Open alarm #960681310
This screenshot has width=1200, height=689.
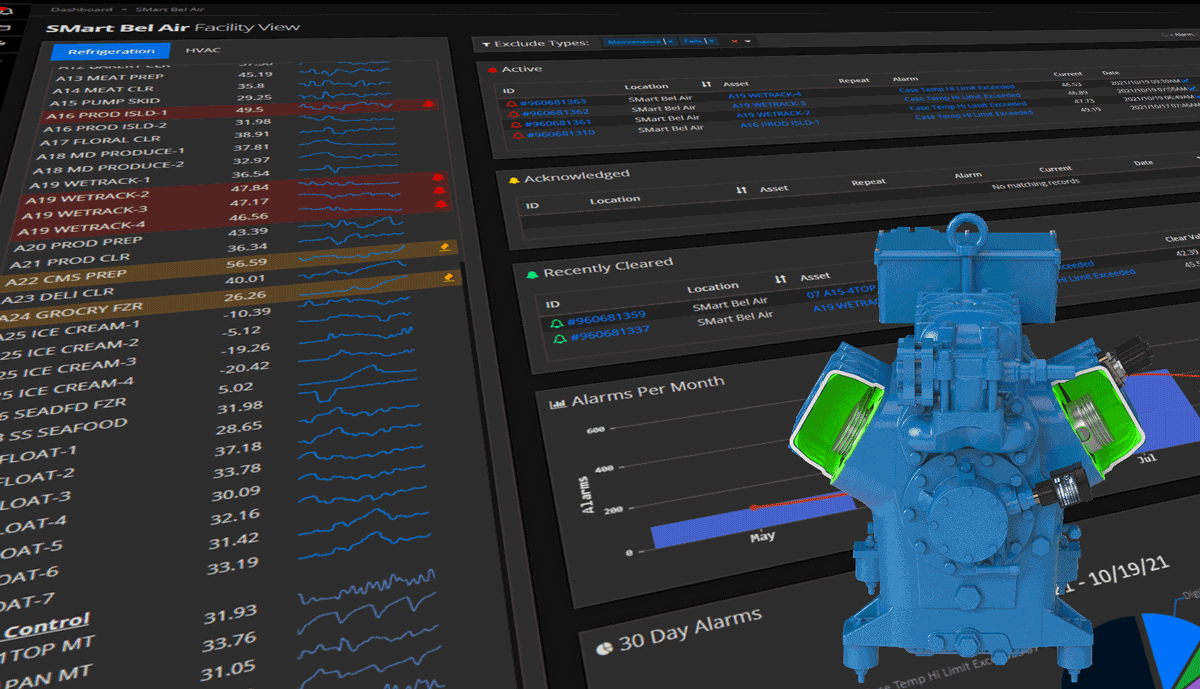[561, 133]
